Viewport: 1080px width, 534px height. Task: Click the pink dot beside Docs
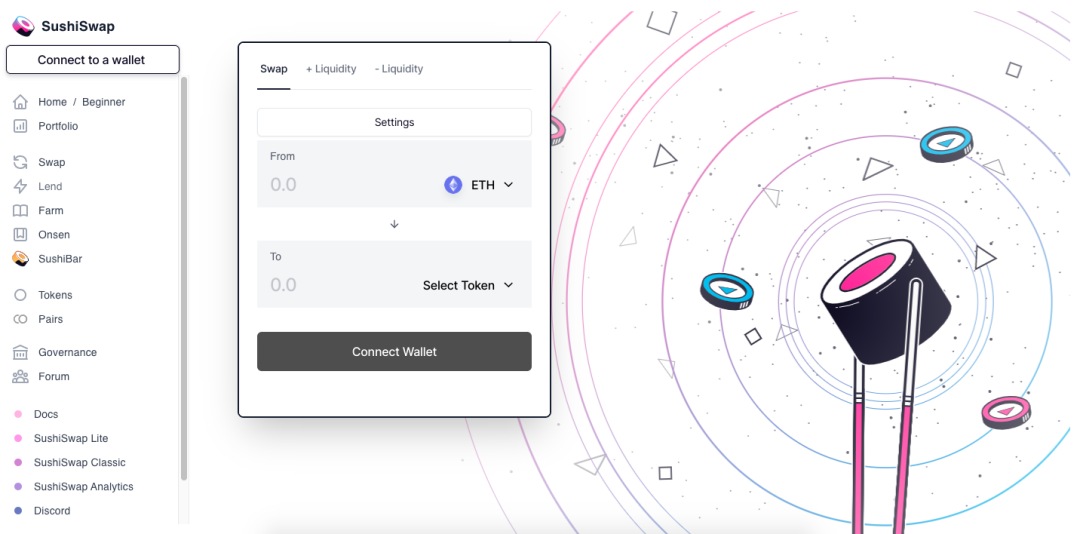[19, 414]
